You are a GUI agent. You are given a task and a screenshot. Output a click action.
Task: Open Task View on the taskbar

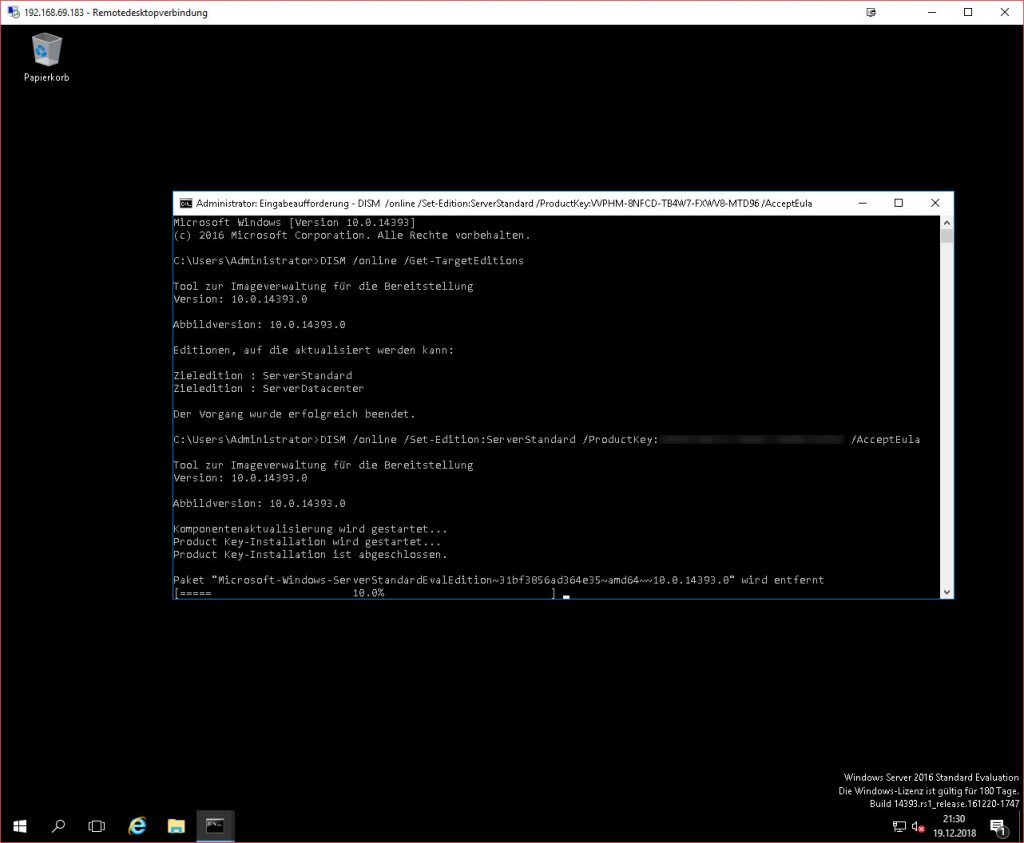point(97,826)
